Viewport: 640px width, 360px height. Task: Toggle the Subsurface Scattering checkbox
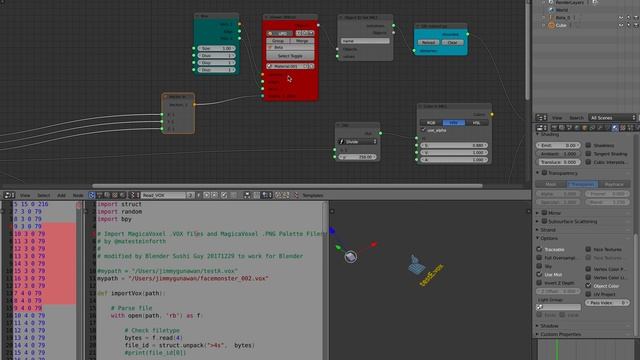[x=544, y=221]
